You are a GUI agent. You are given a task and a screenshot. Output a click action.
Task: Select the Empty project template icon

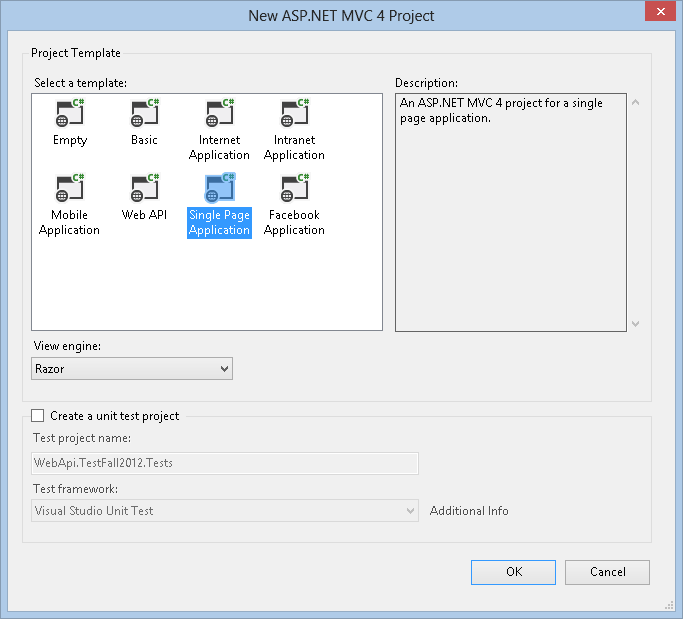(70, 113)
